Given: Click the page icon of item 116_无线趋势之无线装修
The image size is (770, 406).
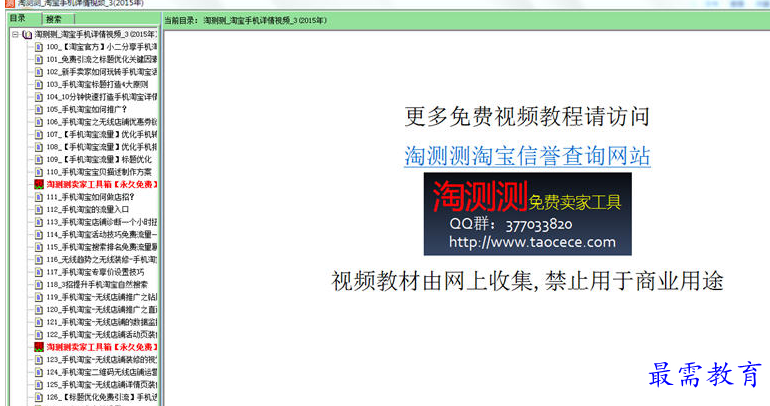Looking at the screenshot, I should coord(39,260).
